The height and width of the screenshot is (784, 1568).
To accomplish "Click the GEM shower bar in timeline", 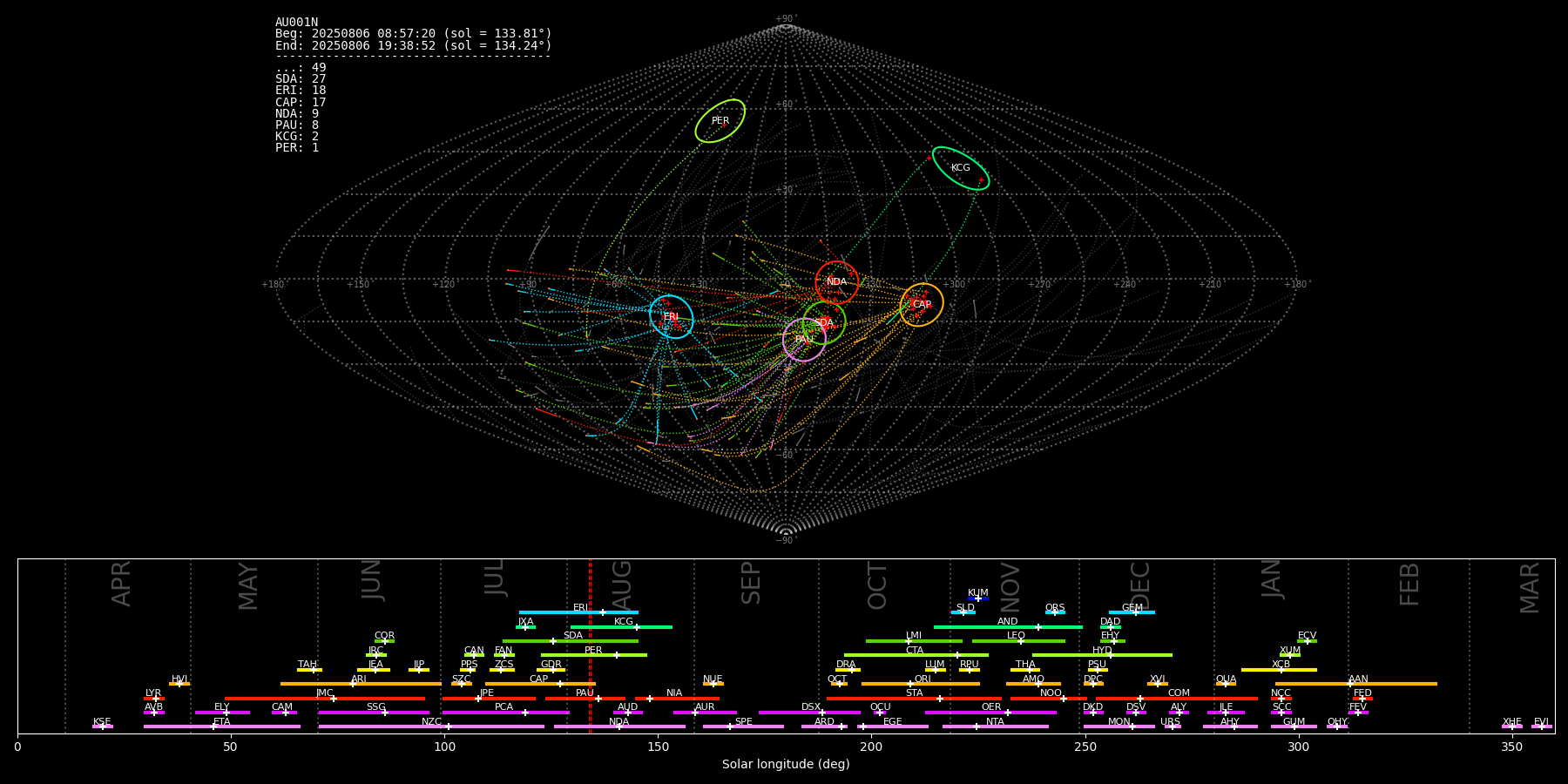I will coord(1132,612).
